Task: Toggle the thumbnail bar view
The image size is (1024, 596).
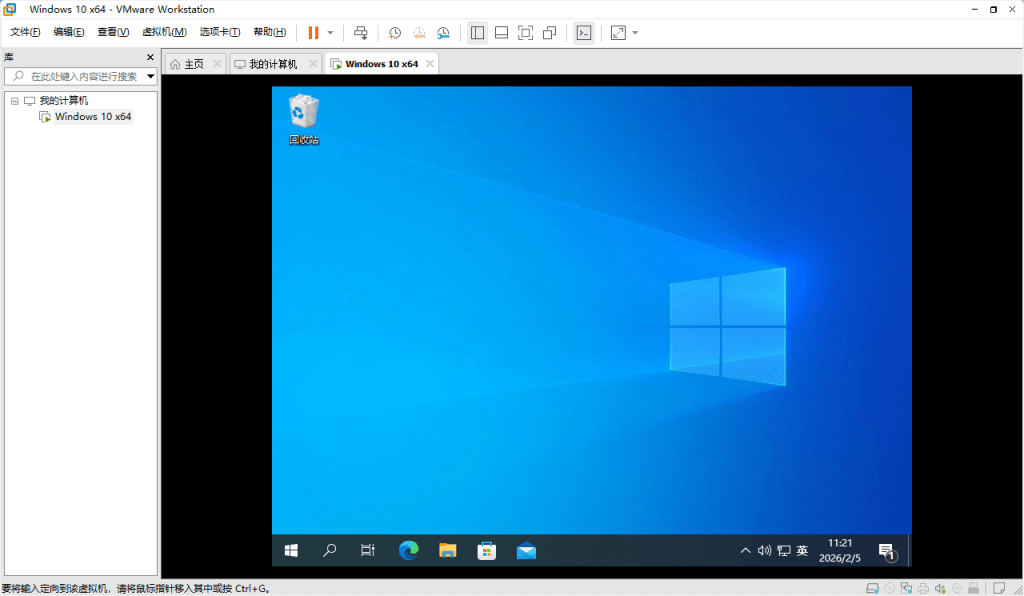Action: (x=502, y=33)
